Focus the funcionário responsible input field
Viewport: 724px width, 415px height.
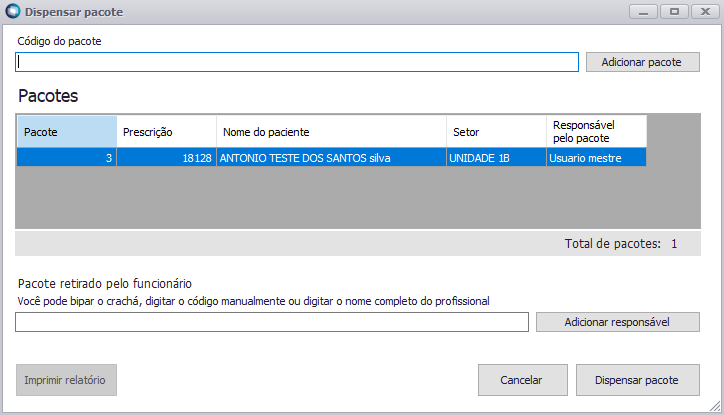pyautogui.click(x=272, y=322)
